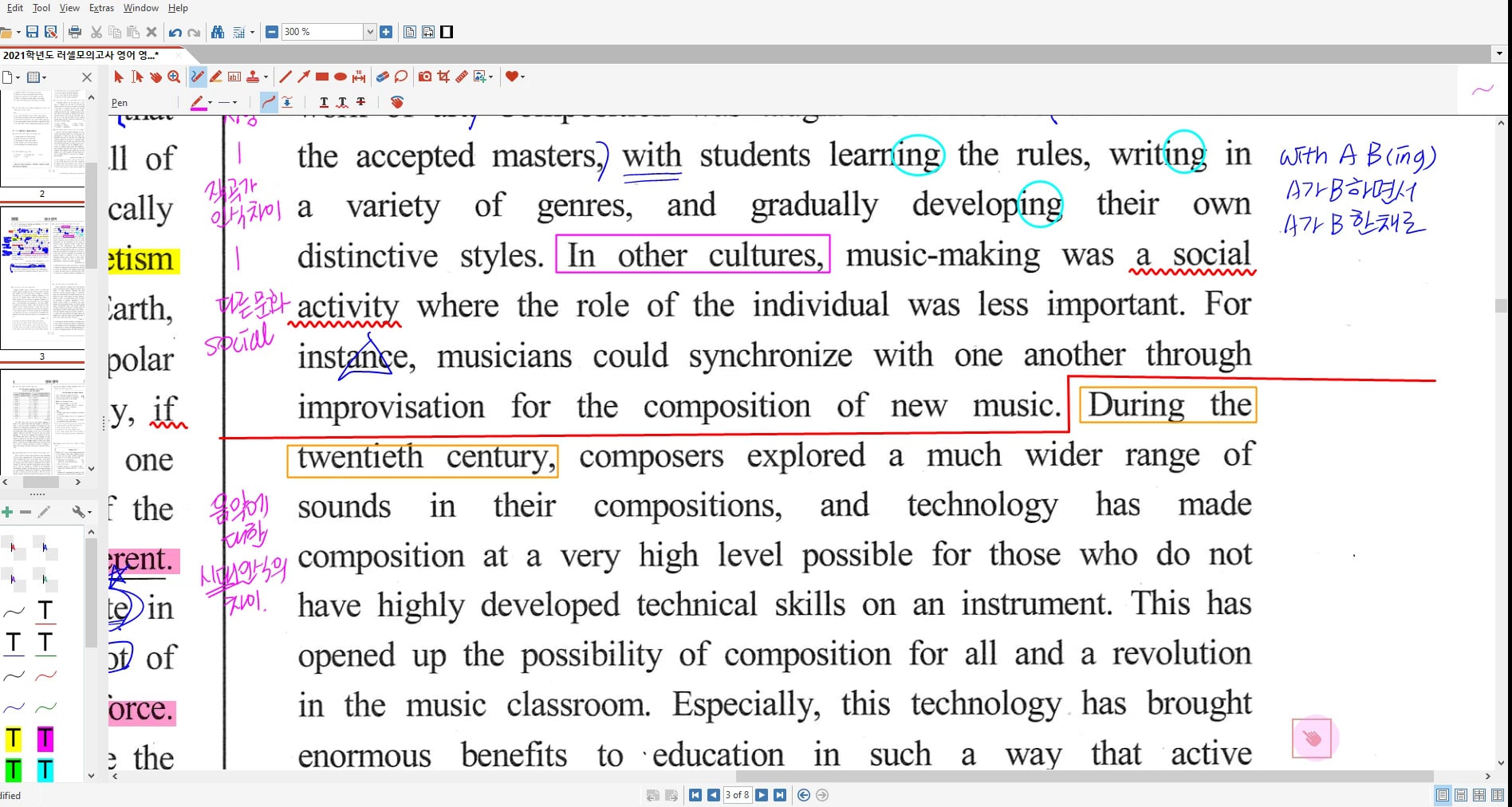Expand the Open file dropdown arrow
Image resolution: width=1512 pixels, height=807 pixels.
coord(18,33)
